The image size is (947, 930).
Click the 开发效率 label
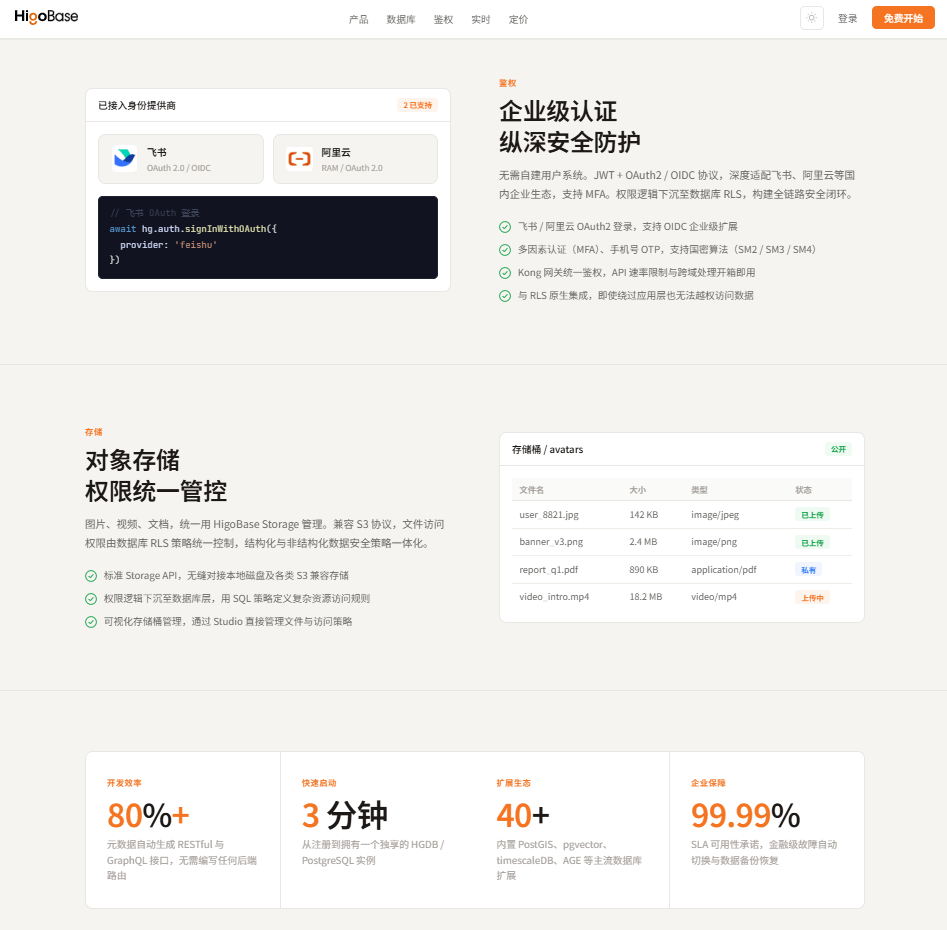(x=124, y=783)
